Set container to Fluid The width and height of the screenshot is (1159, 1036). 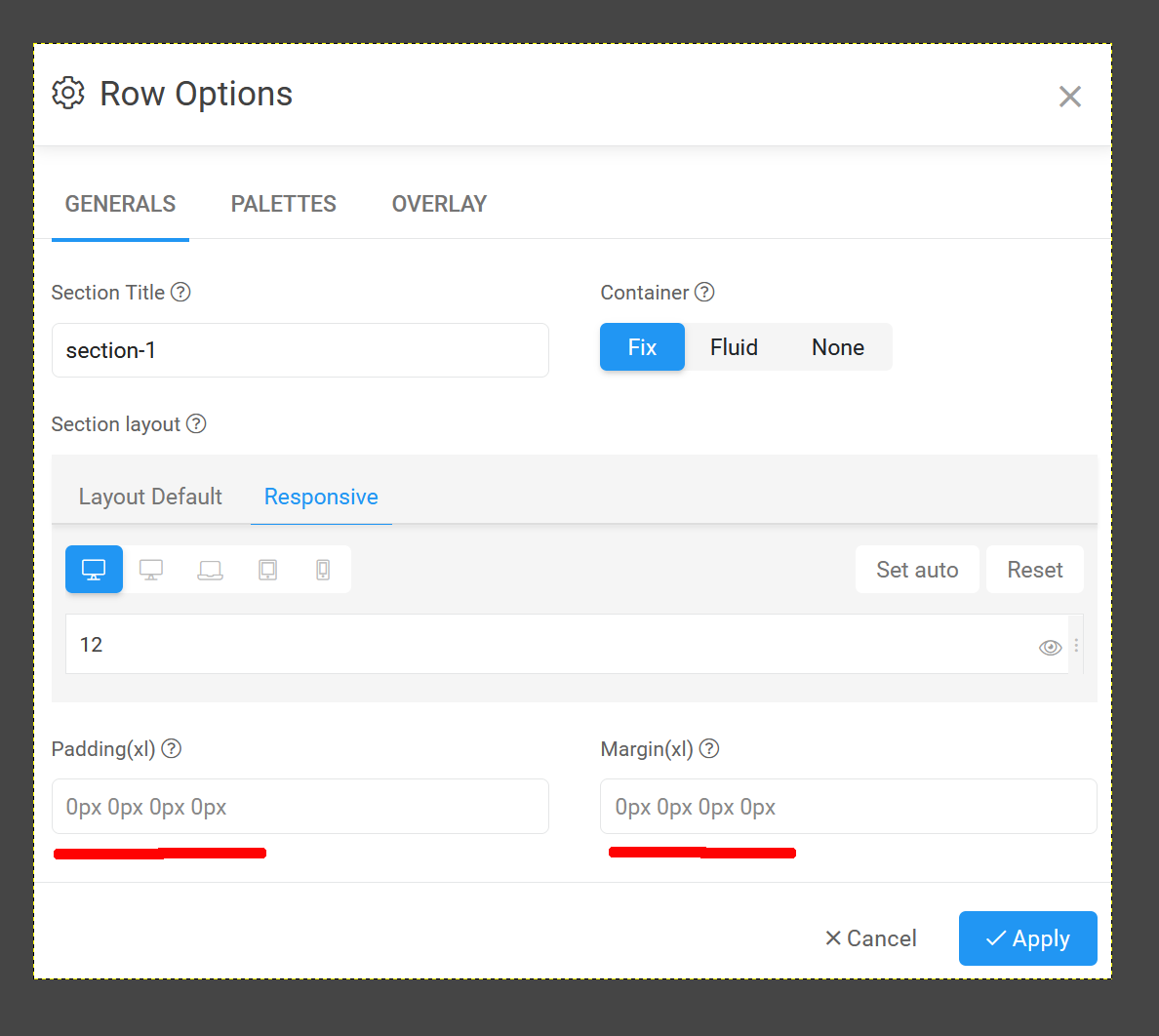pyautogui.click(x=734, y=347)
